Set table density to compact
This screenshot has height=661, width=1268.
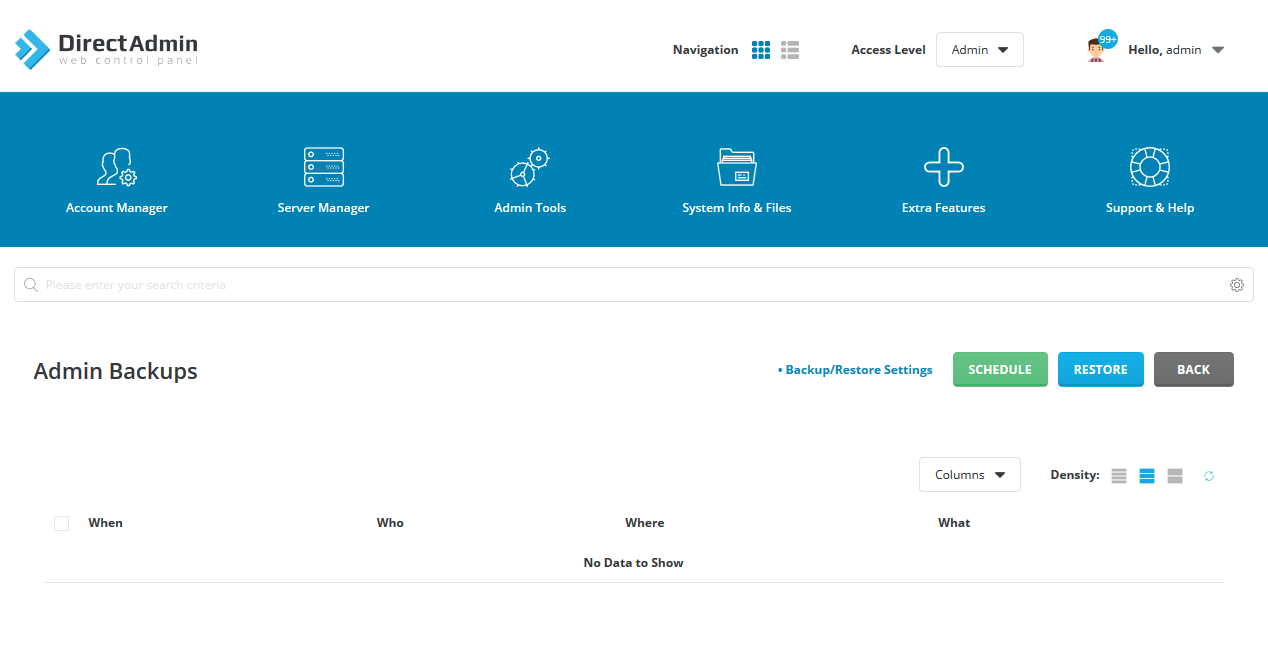coord(1119,476)
